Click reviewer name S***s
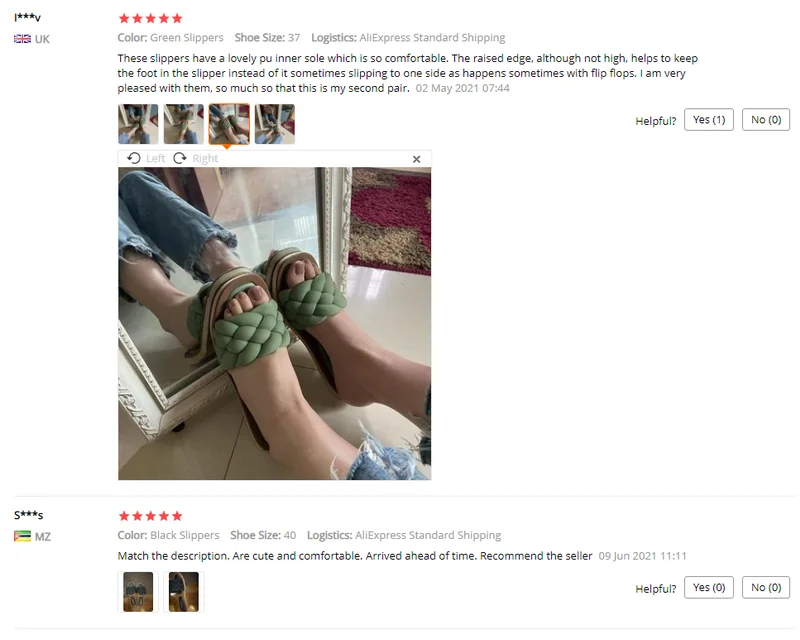Image resolution: width=800 pixels, height=640 pixels. pyautogui.click(x=29, y=515)
